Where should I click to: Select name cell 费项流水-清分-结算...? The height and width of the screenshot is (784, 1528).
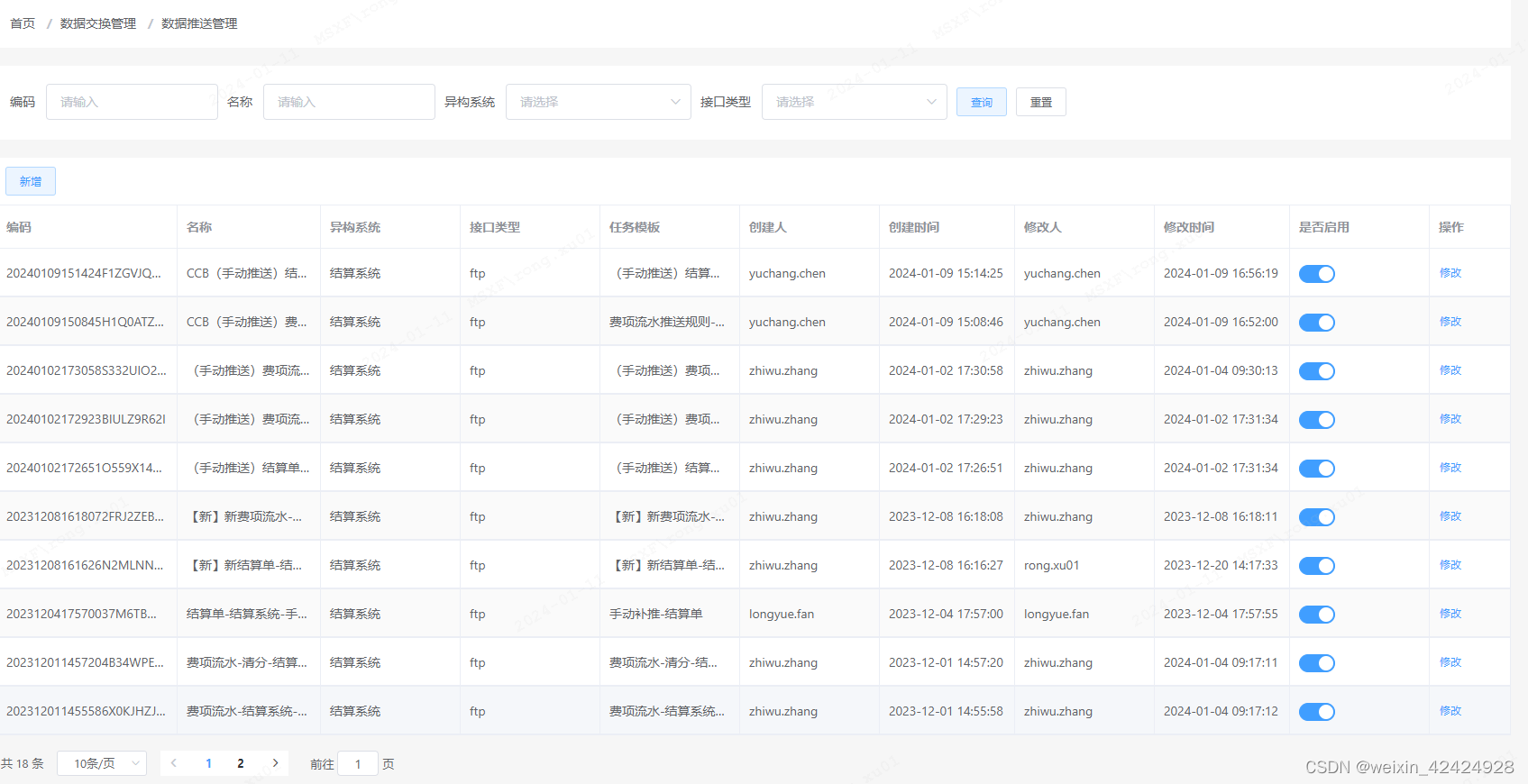(247, 662)
